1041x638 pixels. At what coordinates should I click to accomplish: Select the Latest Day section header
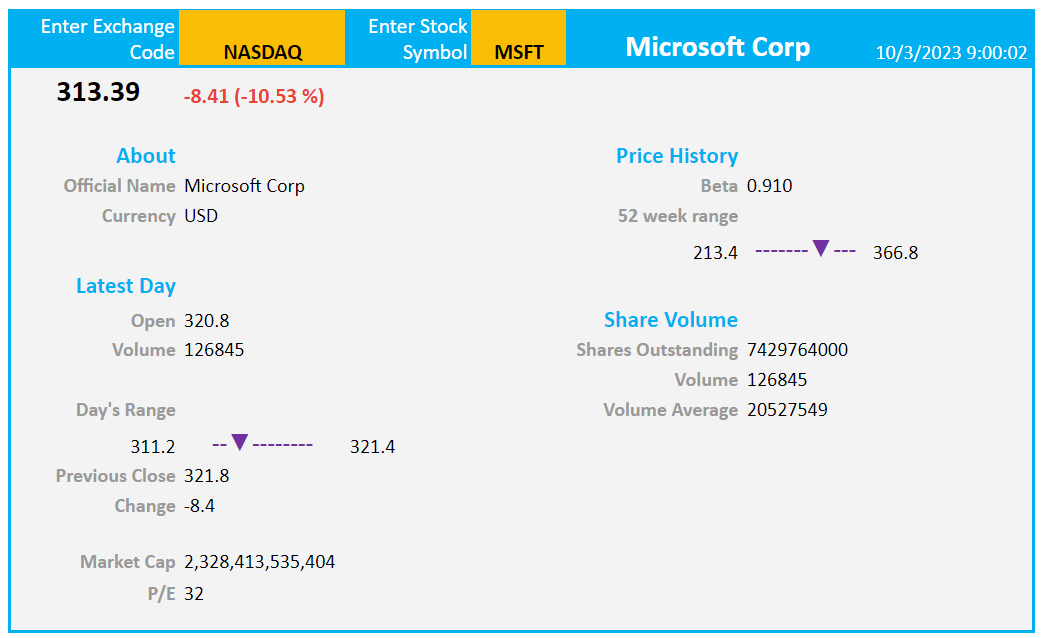[125, 286]
